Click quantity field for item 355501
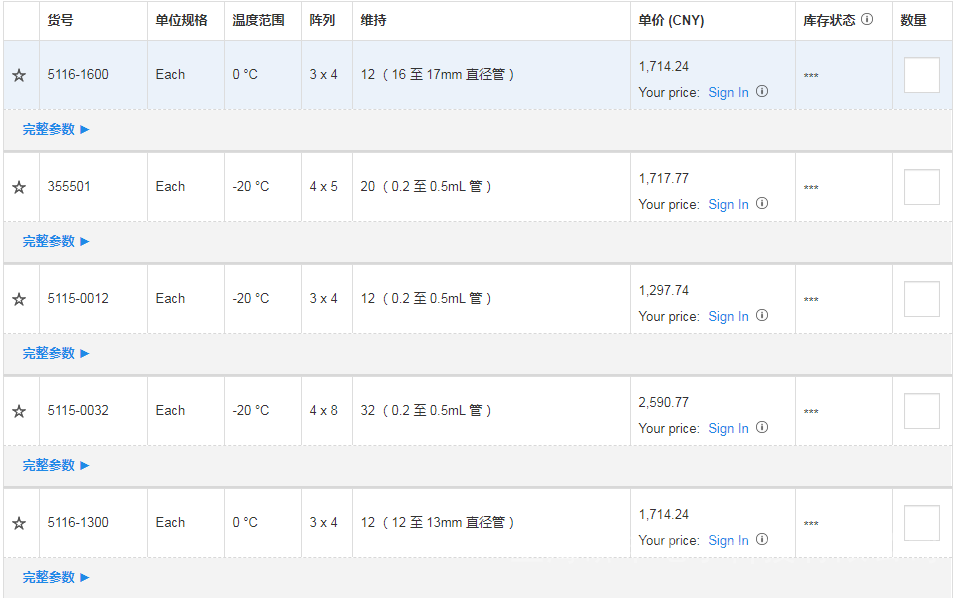Image resolution: width=964 pixels, height=598 pixels. pos(921,187)
